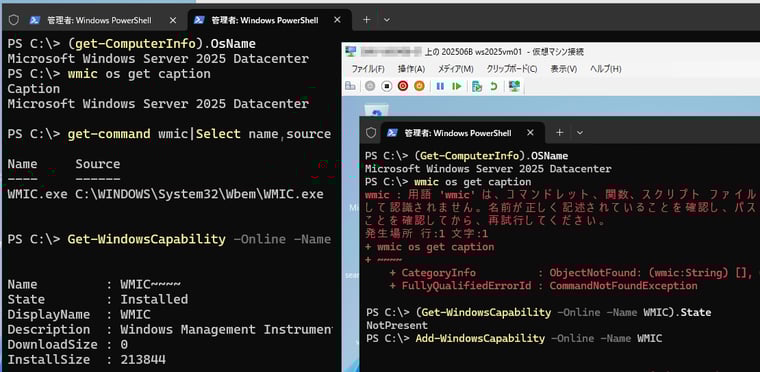760x372 pixels.
Task: Pause the virtual machine
Action: (x=440, y=86)
